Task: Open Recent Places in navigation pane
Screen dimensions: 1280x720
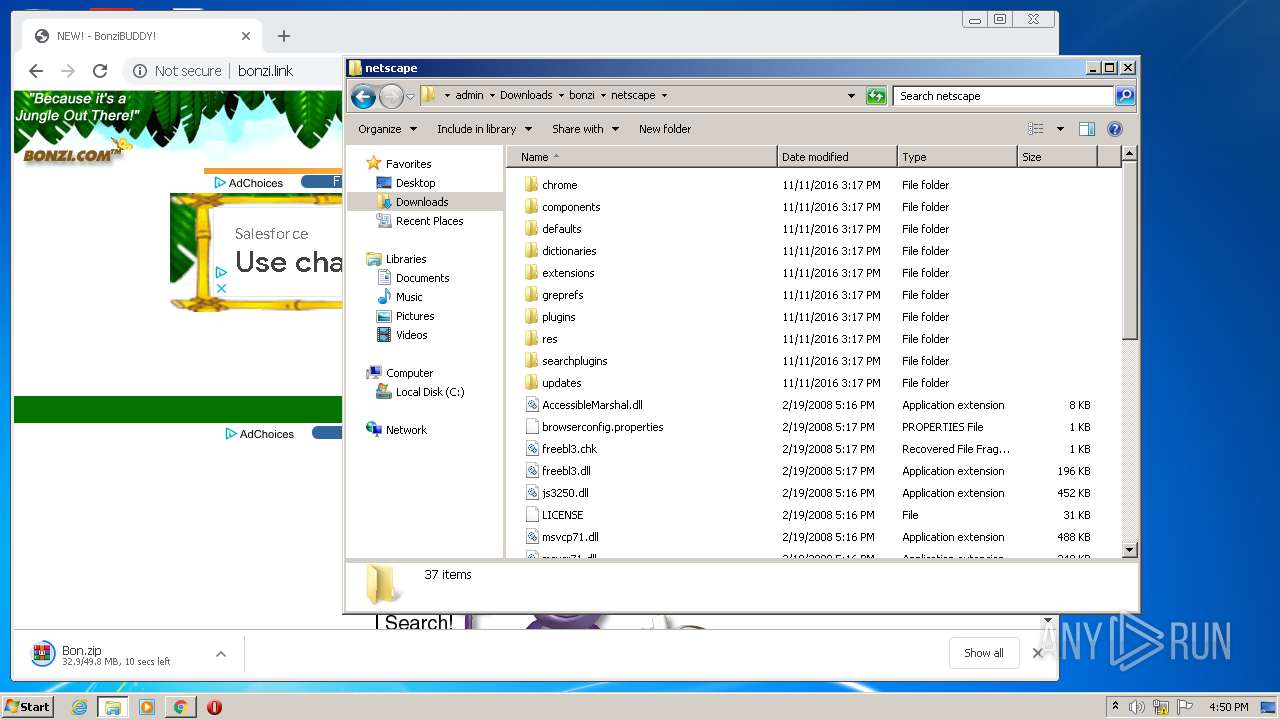Action: 429,221
